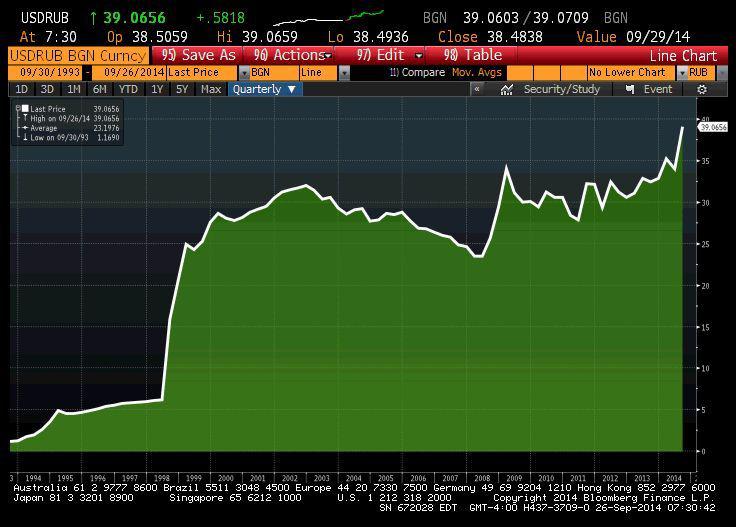Click the Security/Study chart icon
The width and height of the screenshot is (736, 527).
(507, 89)
